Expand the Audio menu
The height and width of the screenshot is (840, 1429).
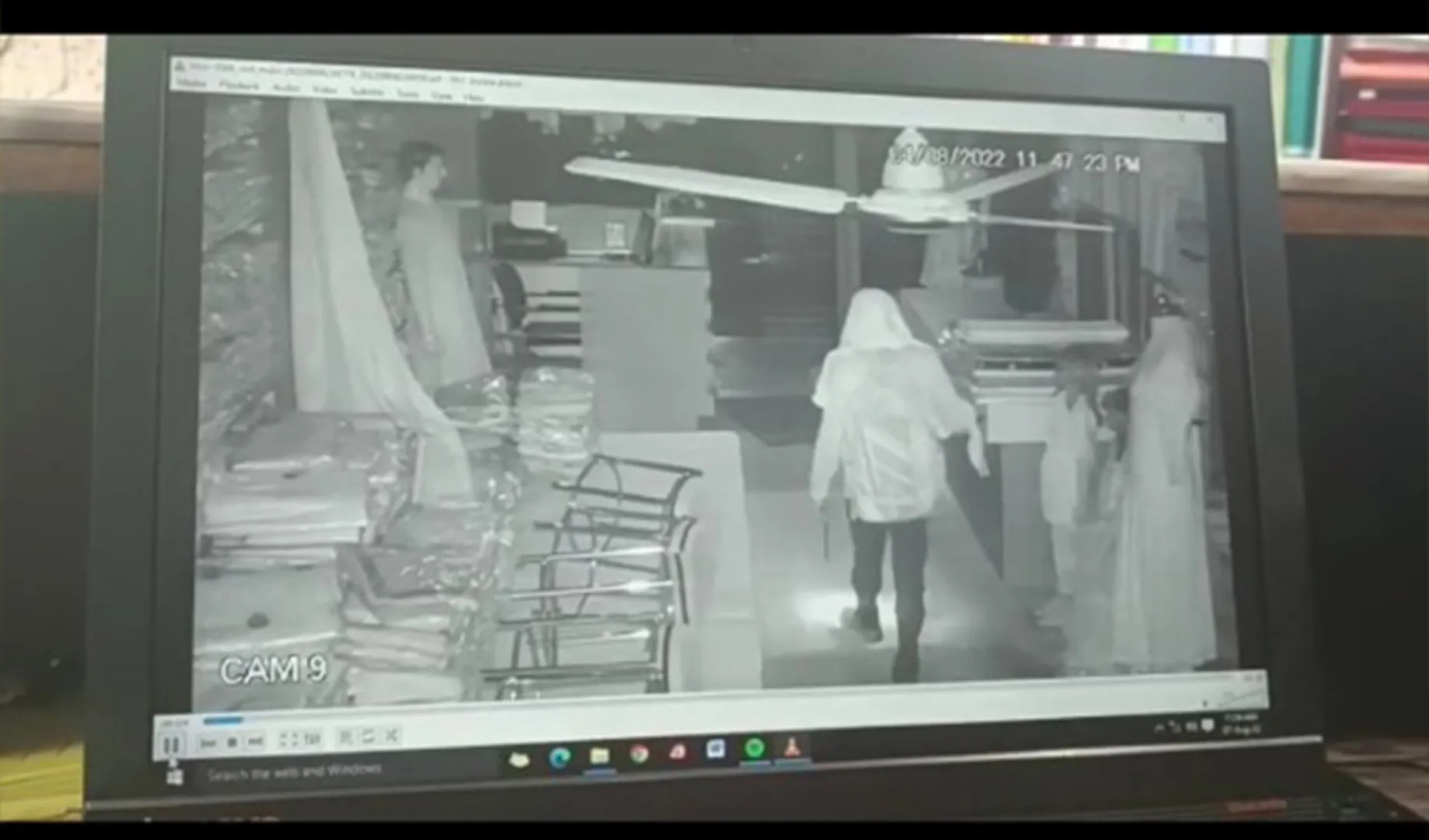(286, 89)
